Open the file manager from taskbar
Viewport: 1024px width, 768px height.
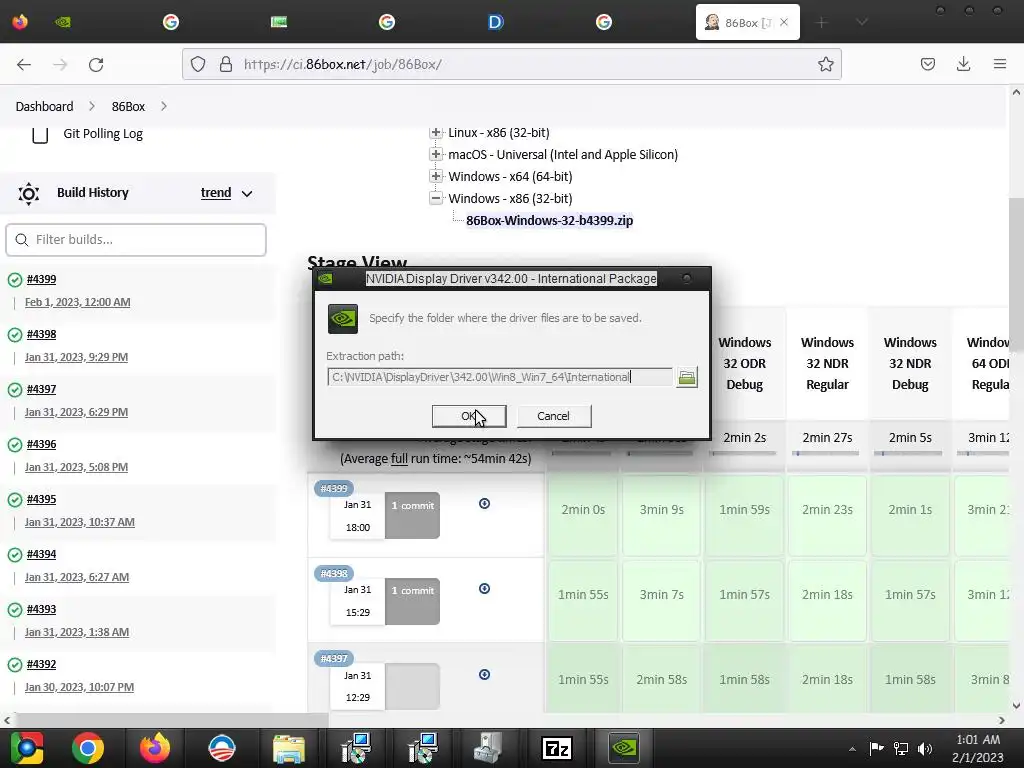(289, 748)
